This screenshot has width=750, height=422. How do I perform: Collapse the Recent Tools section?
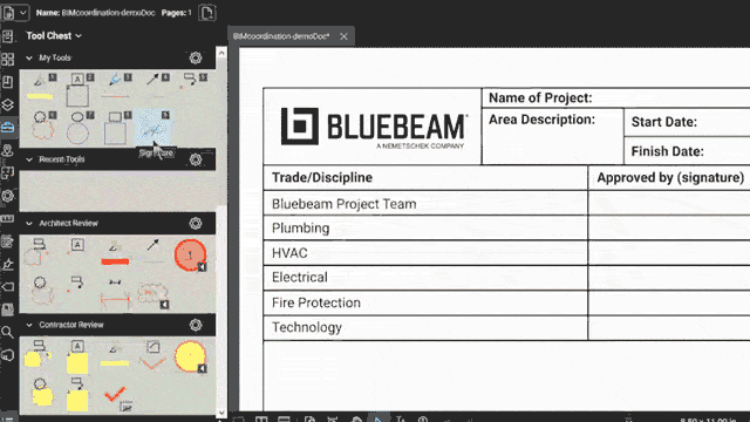click(x=29, y=159)
